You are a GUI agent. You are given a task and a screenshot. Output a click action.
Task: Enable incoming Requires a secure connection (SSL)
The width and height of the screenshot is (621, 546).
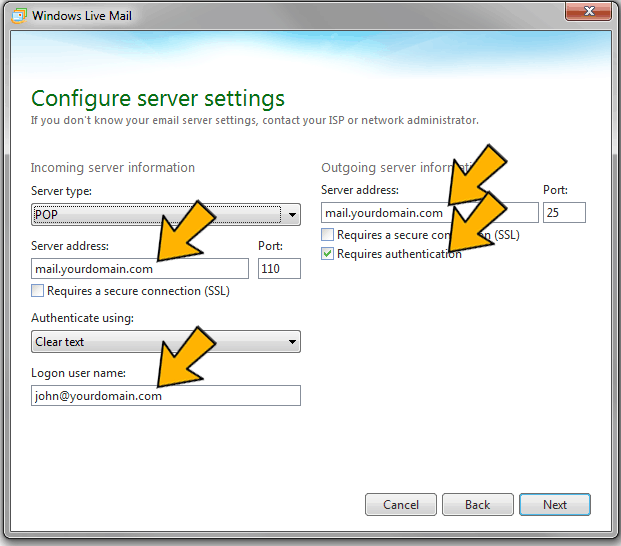click(x=38, y=291)
